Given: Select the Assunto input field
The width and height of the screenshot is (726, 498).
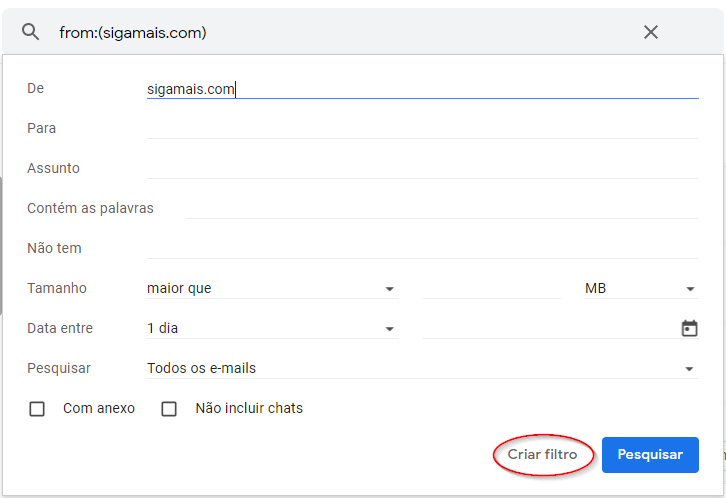Looking at the screenshot, I should [x=421, y=169].
